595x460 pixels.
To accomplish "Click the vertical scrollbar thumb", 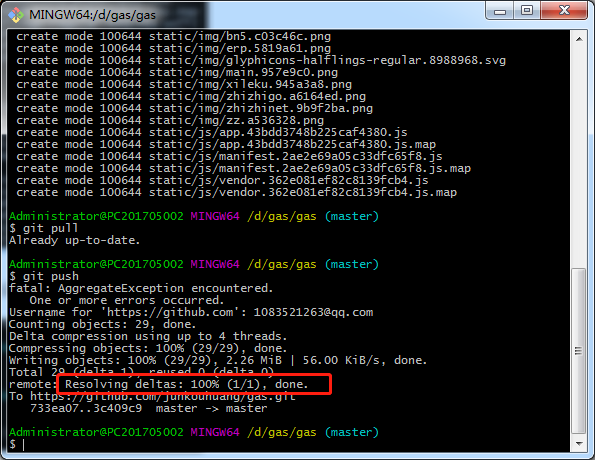I will [579, 351].
